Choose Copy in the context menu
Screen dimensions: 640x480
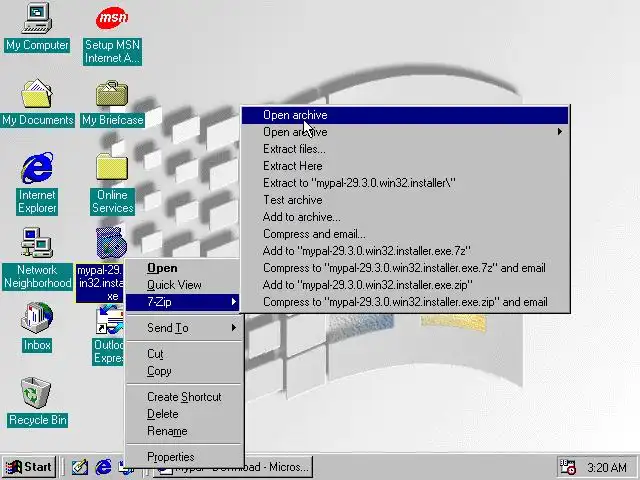pos(183,371)
